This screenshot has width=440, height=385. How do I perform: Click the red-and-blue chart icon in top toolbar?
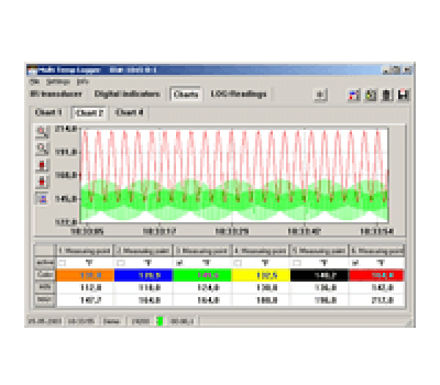(x=354, y=95)
